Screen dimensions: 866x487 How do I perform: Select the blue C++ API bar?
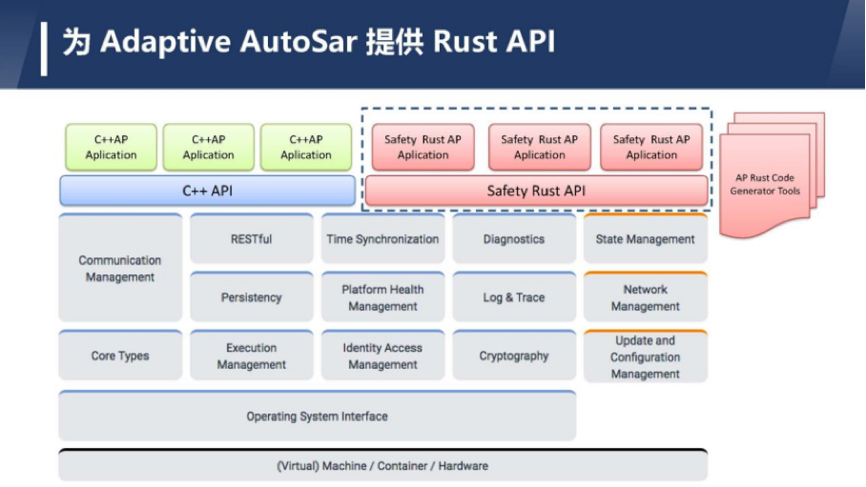pyautogui.click(x=208, y=191)
